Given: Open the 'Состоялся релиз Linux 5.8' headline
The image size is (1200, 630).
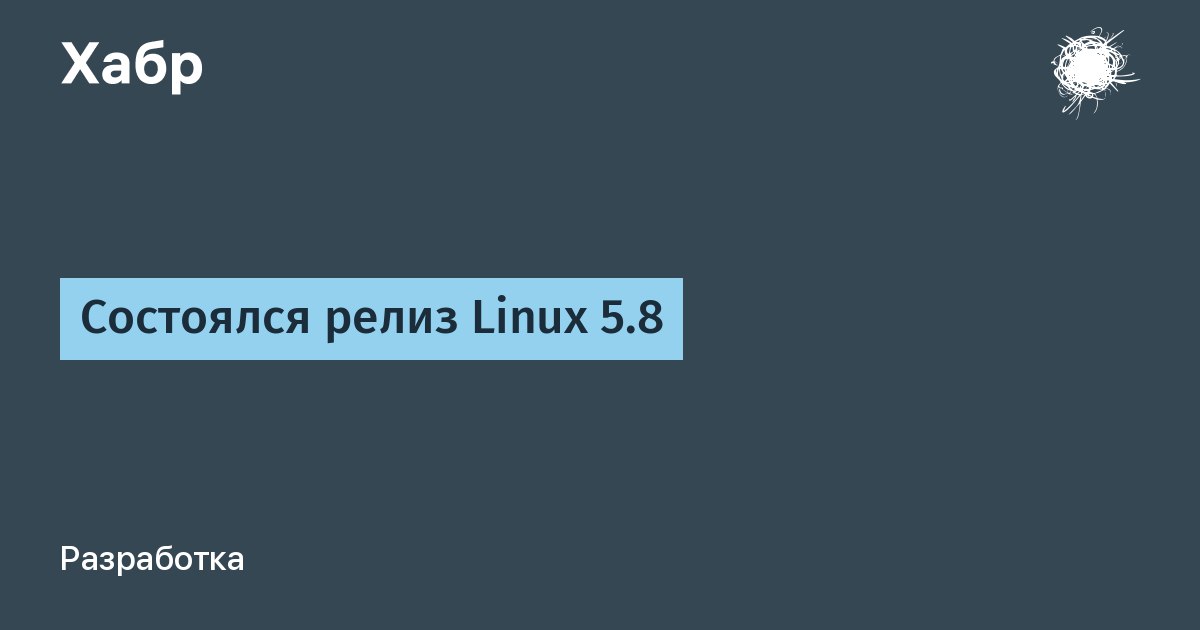Looking at the screenshot, I should (x=371, y=318).
